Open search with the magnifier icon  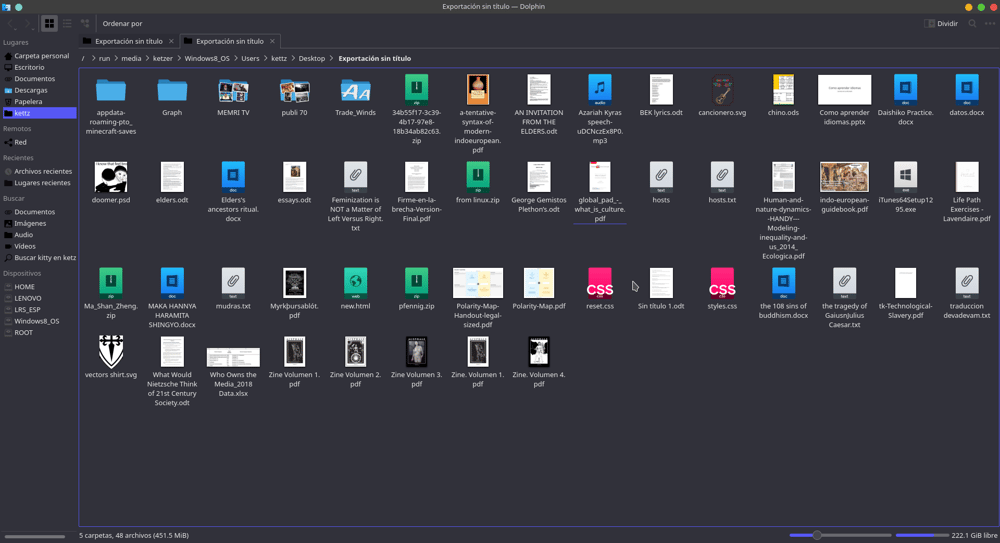pyautogui.click(x=973, y=24)
